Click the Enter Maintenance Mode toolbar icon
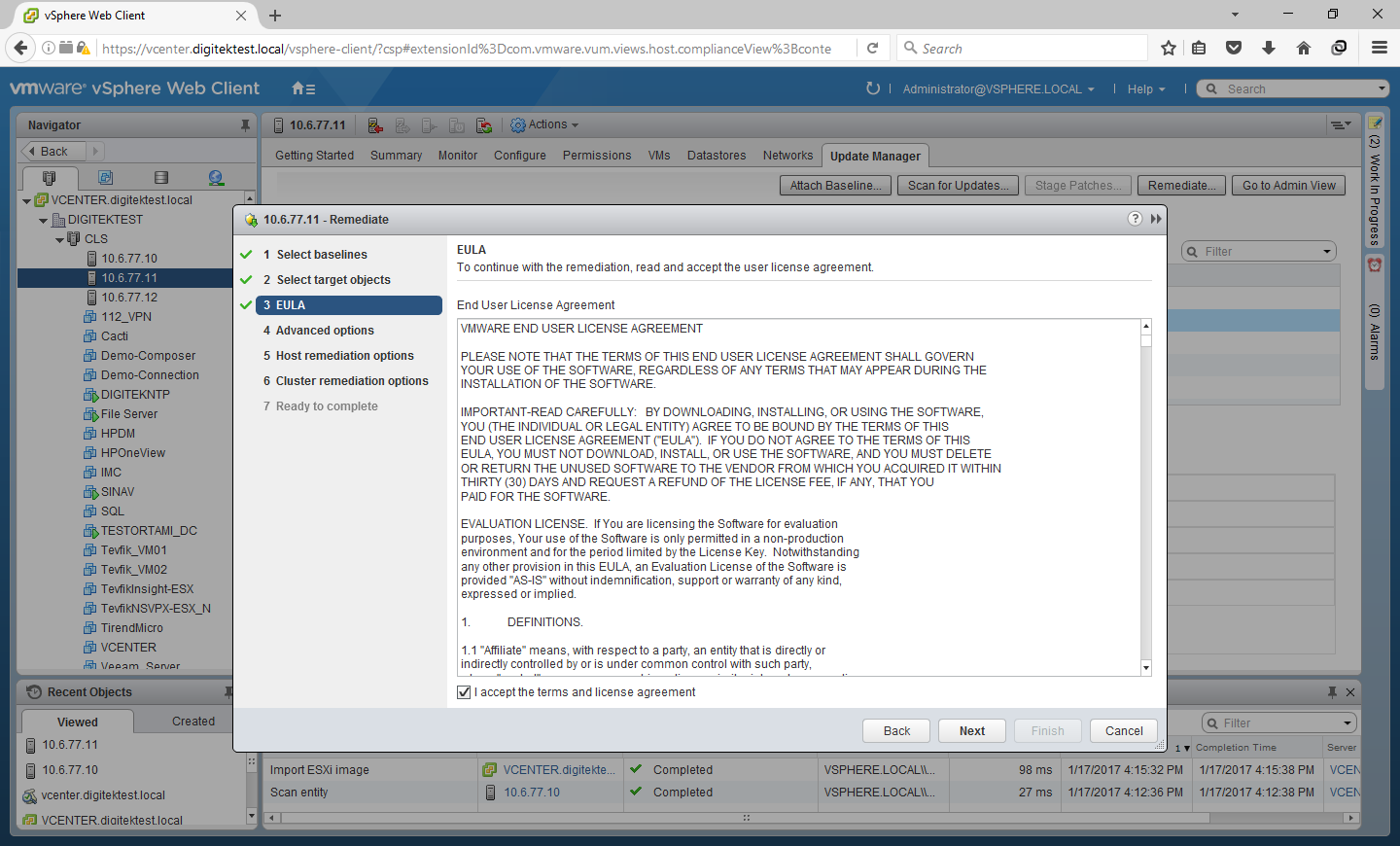 (375, 125)
